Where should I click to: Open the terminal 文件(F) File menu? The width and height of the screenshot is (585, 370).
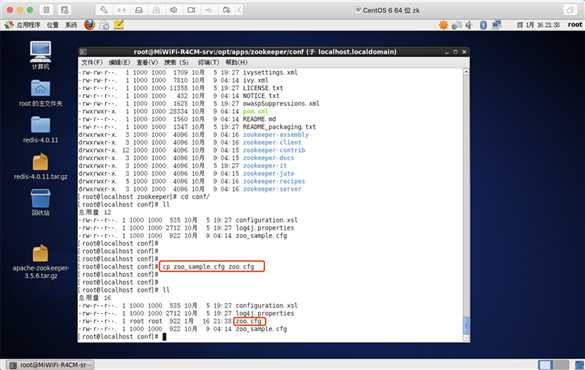click(92, 62)
